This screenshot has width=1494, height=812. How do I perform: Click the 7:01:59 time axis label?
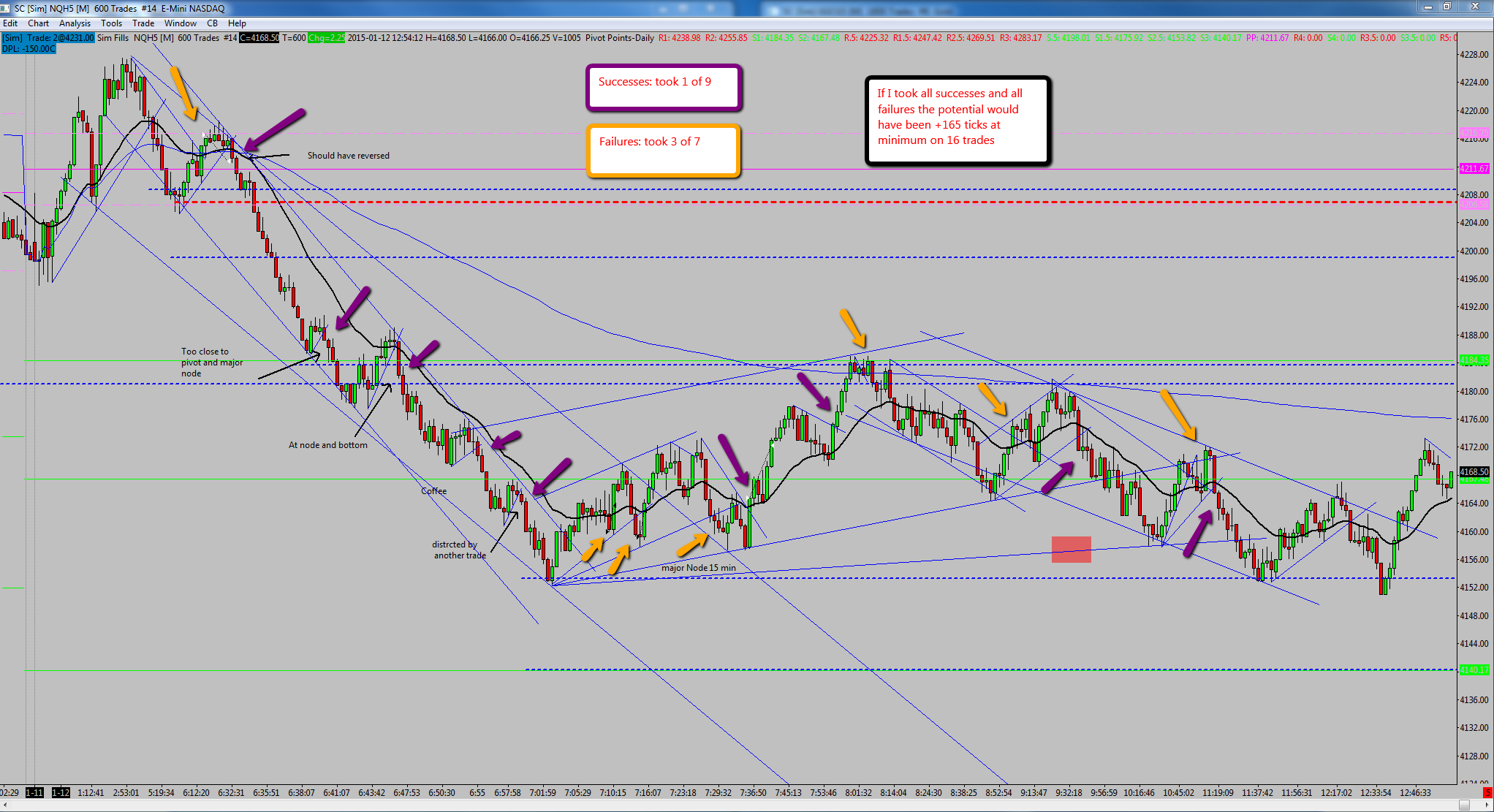tap(543, 793)
